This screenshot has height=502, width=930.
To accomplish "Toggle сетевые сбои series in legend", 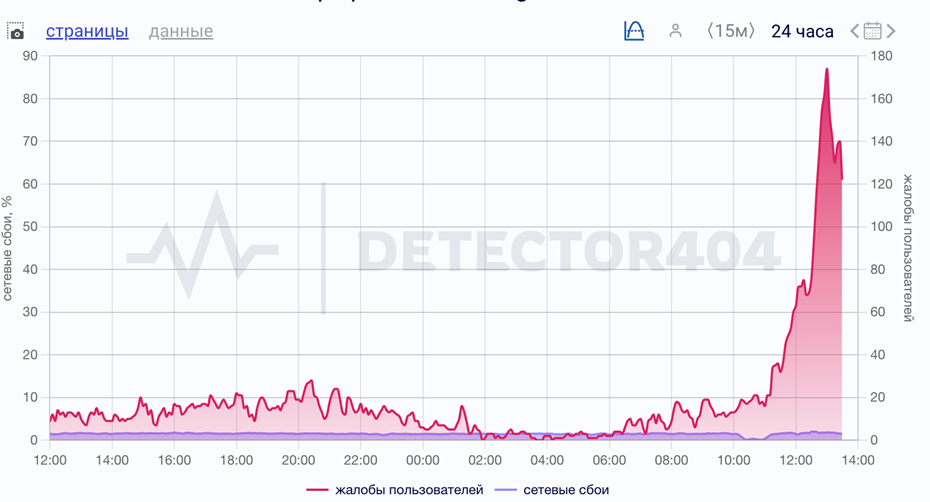I will point(566,490).
